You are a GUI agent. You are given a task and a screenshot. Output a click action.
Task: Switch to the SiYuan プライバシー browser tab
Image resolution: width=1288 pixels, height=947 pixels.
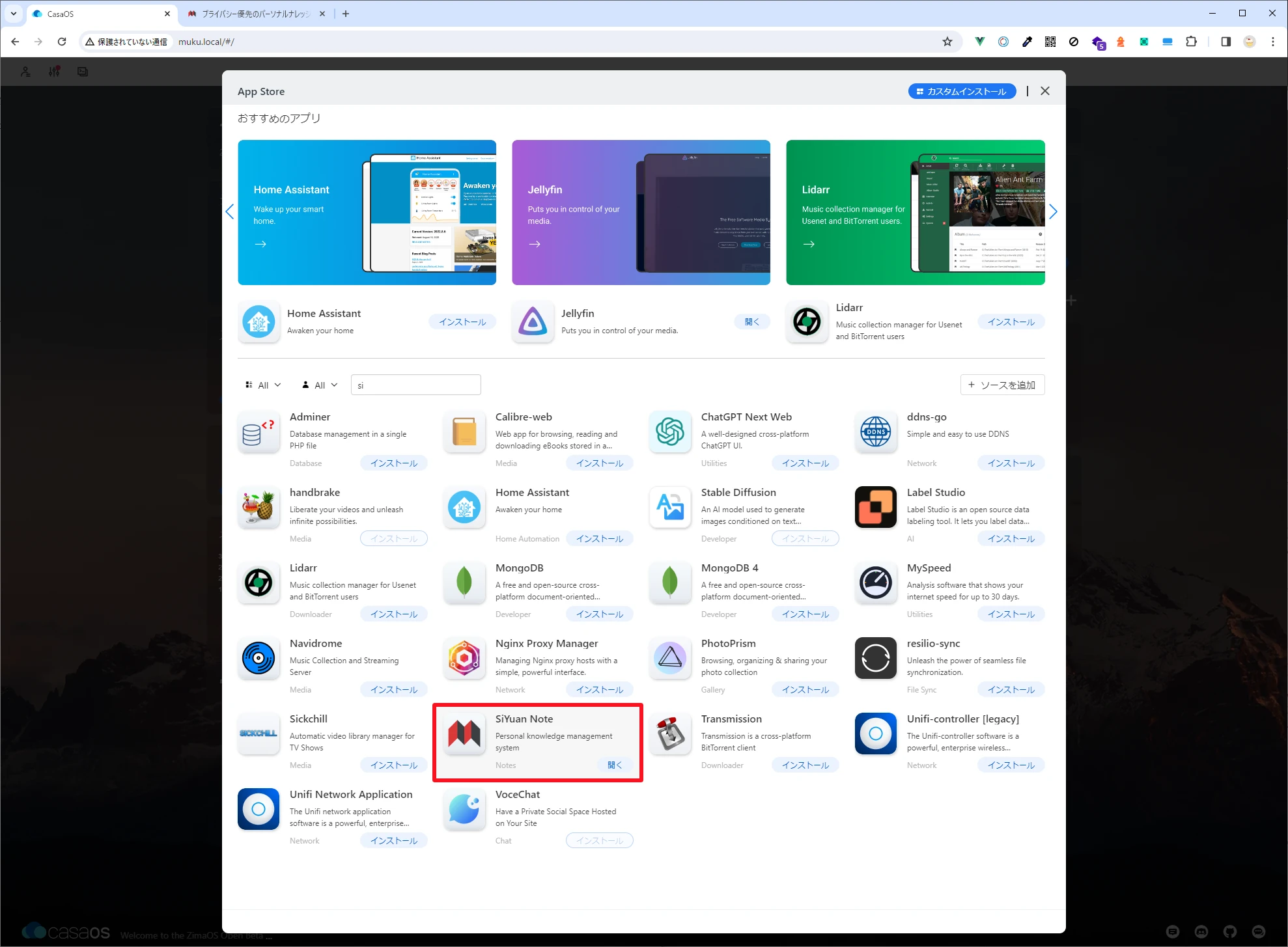[x=257, y=14]
